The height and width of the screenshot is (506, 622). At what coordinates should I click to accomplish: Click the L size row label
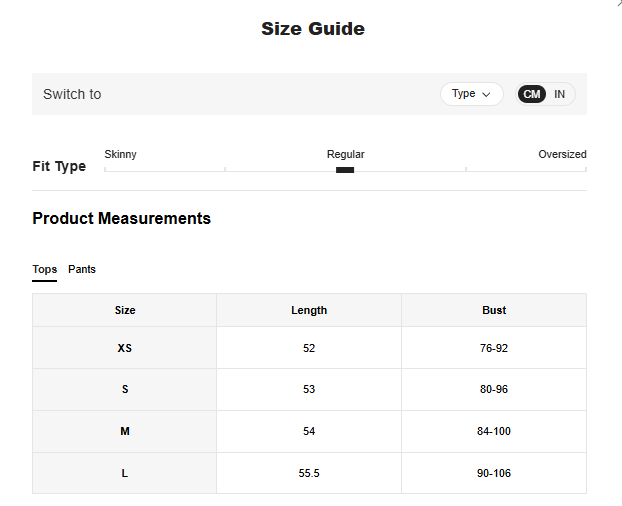coord(125,473)
